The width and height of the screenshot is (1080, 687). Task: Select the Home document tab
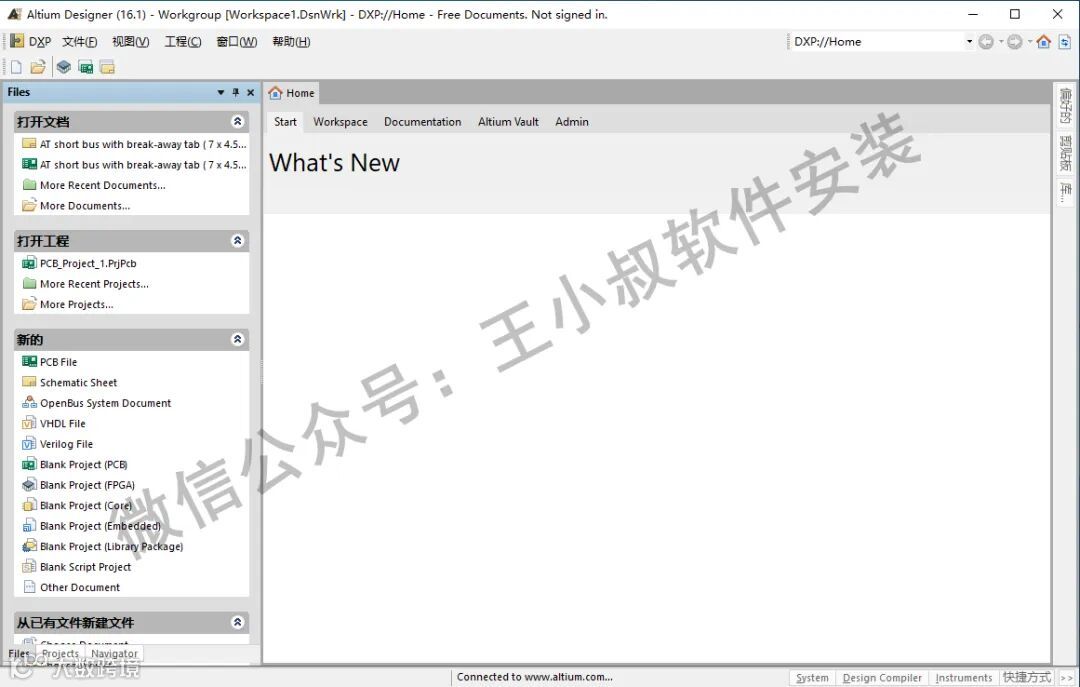[x=291, y=93]
